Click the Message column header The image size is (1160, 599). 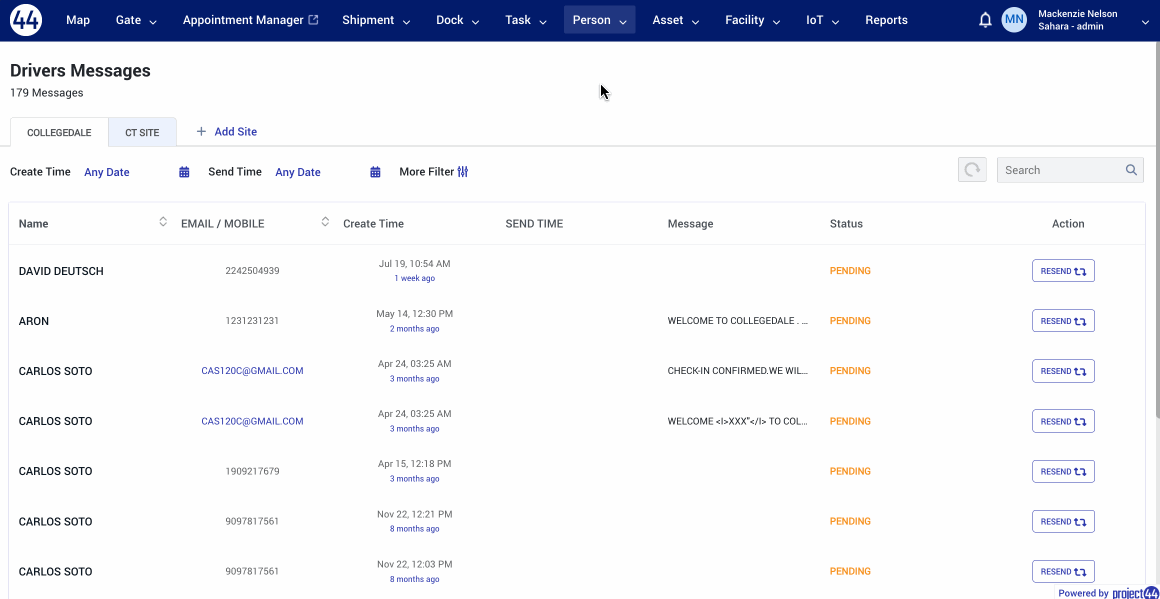click(690, 223)
